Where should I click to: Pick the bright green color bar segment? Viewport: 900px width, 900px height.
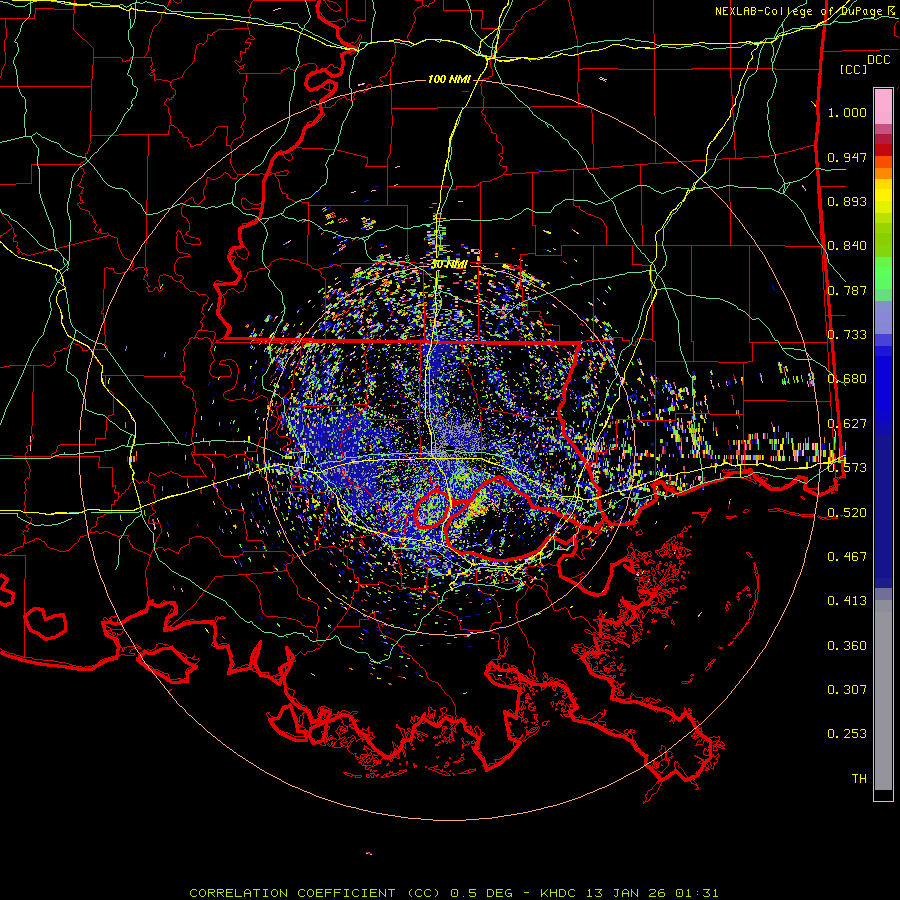pos(883,273)
